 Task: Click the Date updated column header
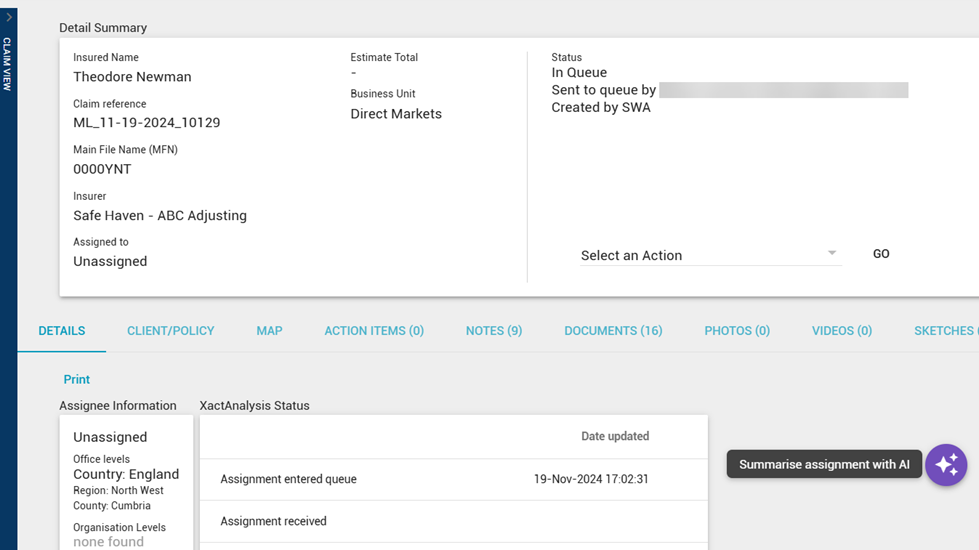coord(615,436)
